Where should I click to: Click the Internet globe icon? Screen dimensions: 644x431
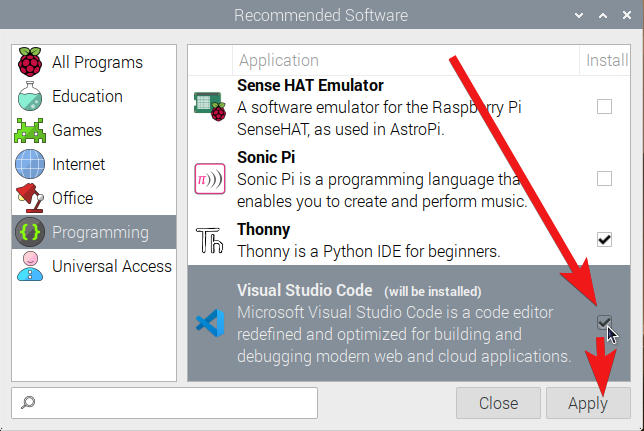pyautogui.click(x=30, y=164)
